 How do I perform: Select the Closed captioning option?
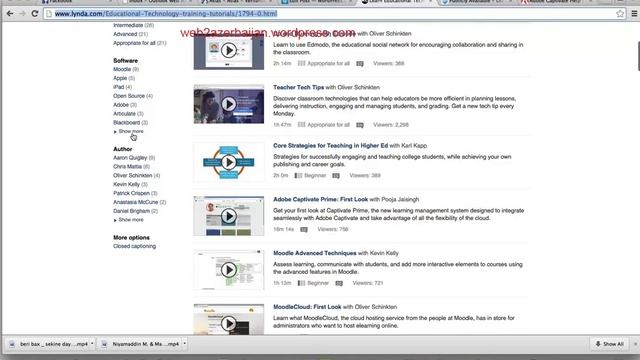click(x=134, y=247)
